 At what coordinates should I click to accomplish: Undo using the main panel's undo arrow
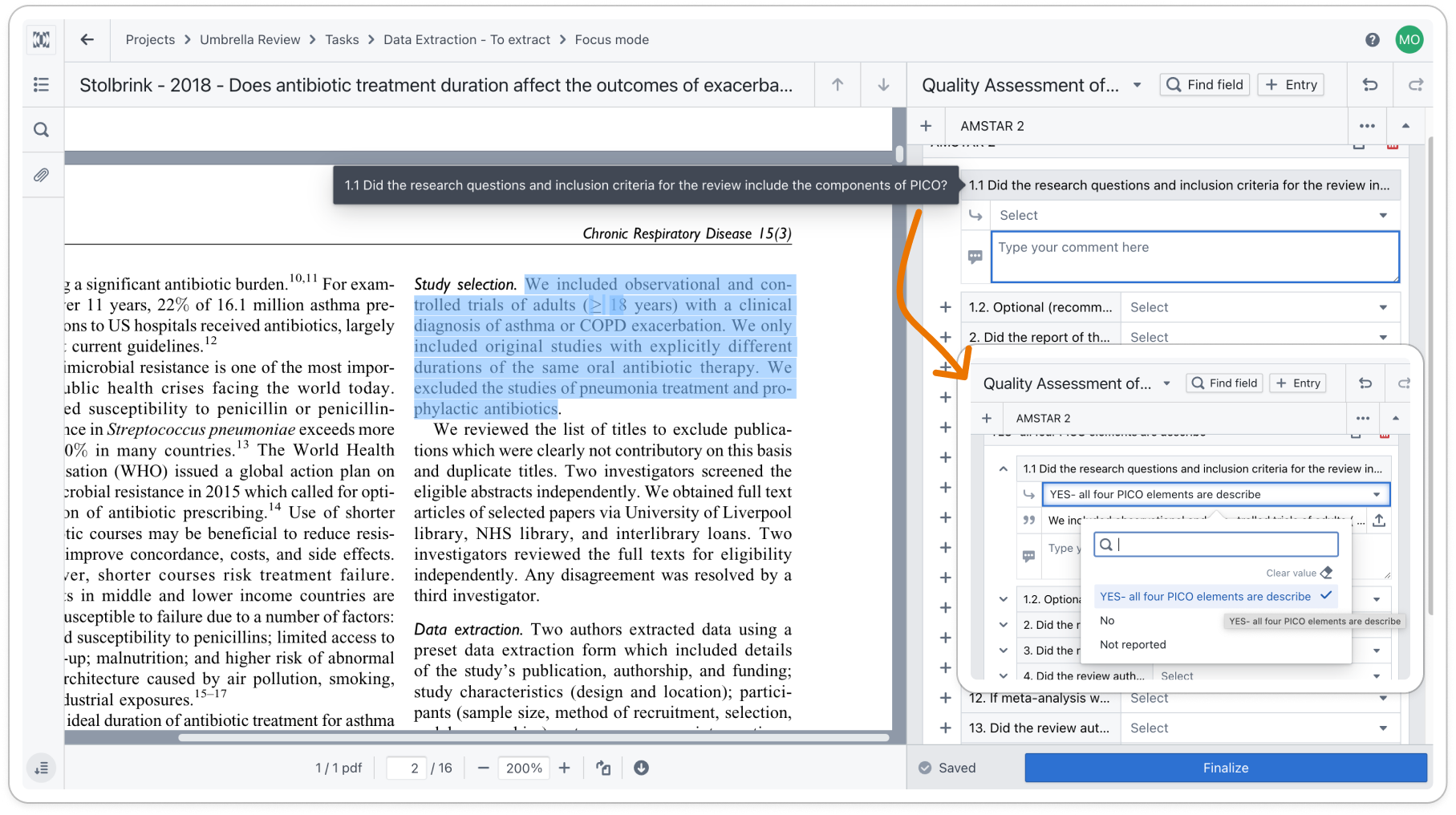(x=1370, y=84)
